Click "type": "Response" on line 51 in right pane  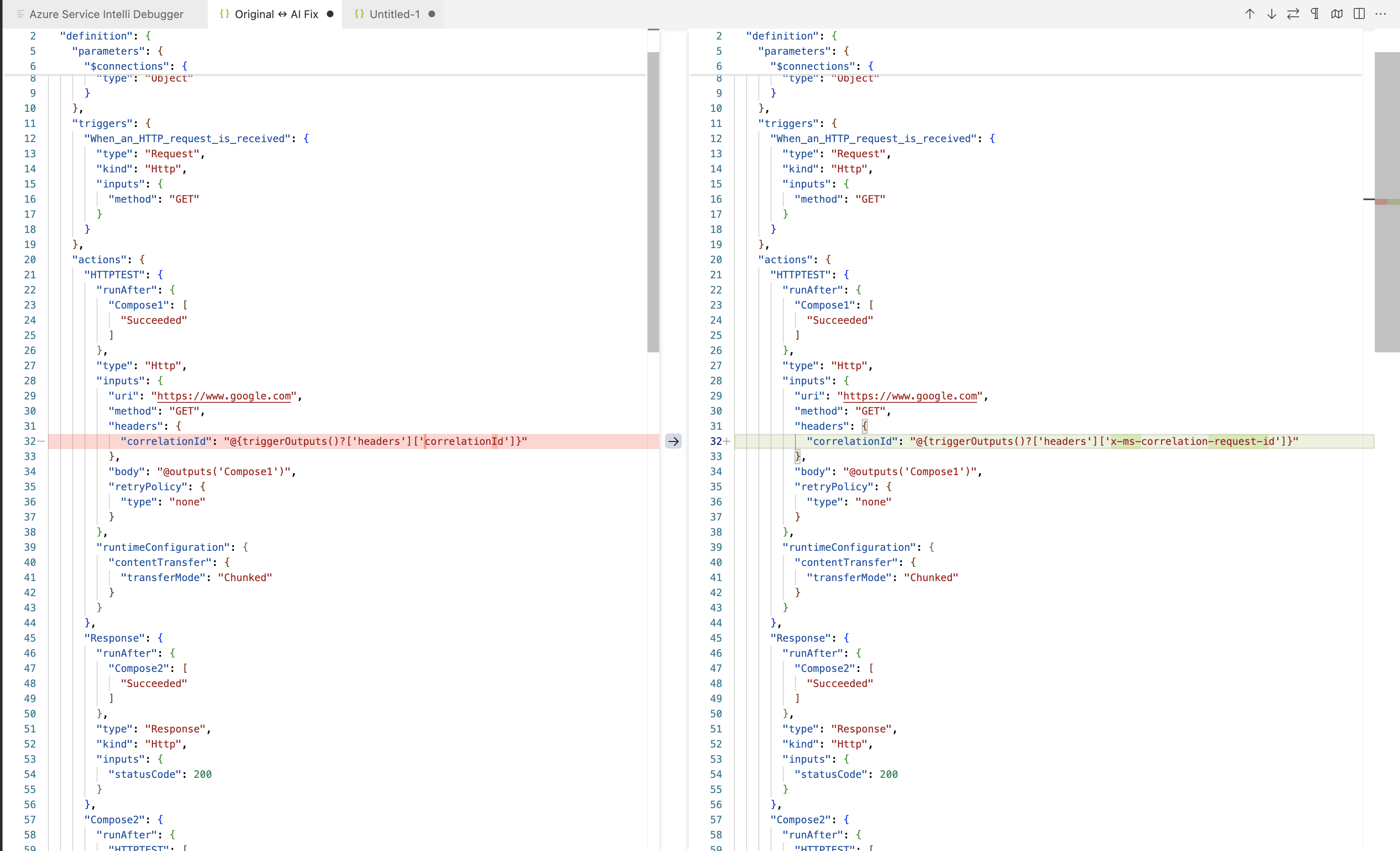(837, 729)
